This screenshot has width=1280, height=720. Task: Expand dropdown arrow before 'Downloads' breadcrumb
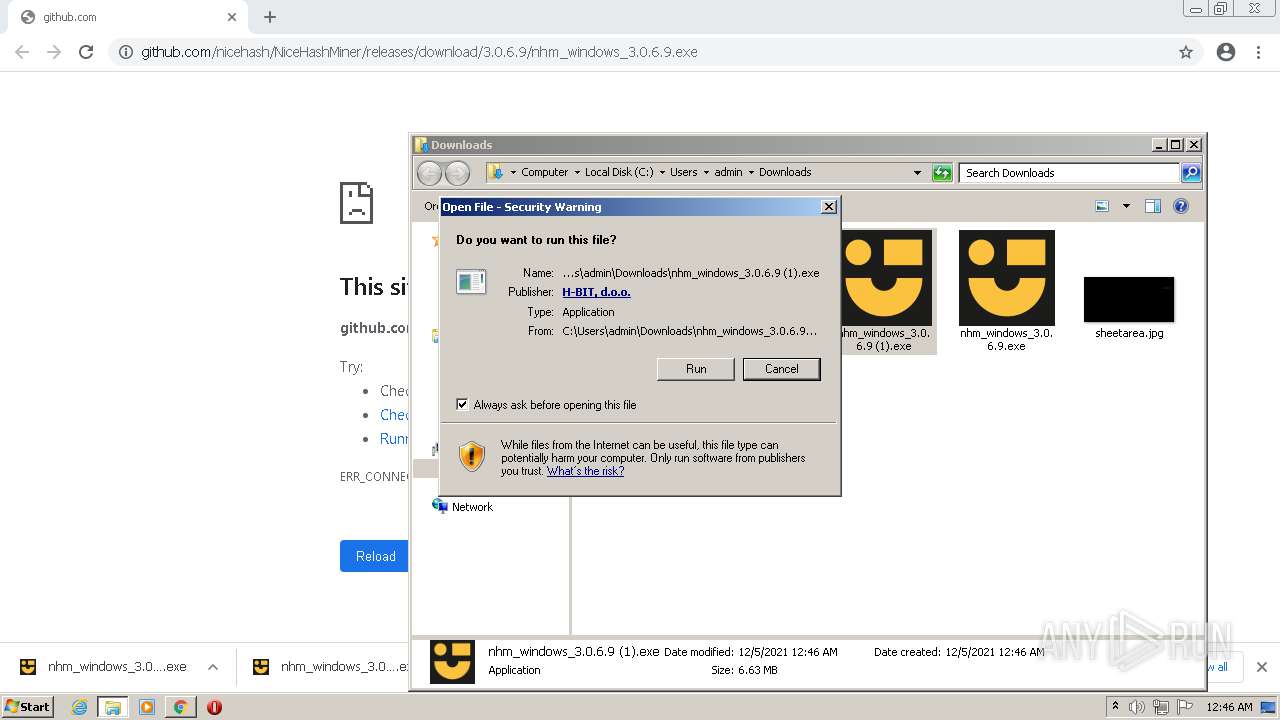[751, 173]
